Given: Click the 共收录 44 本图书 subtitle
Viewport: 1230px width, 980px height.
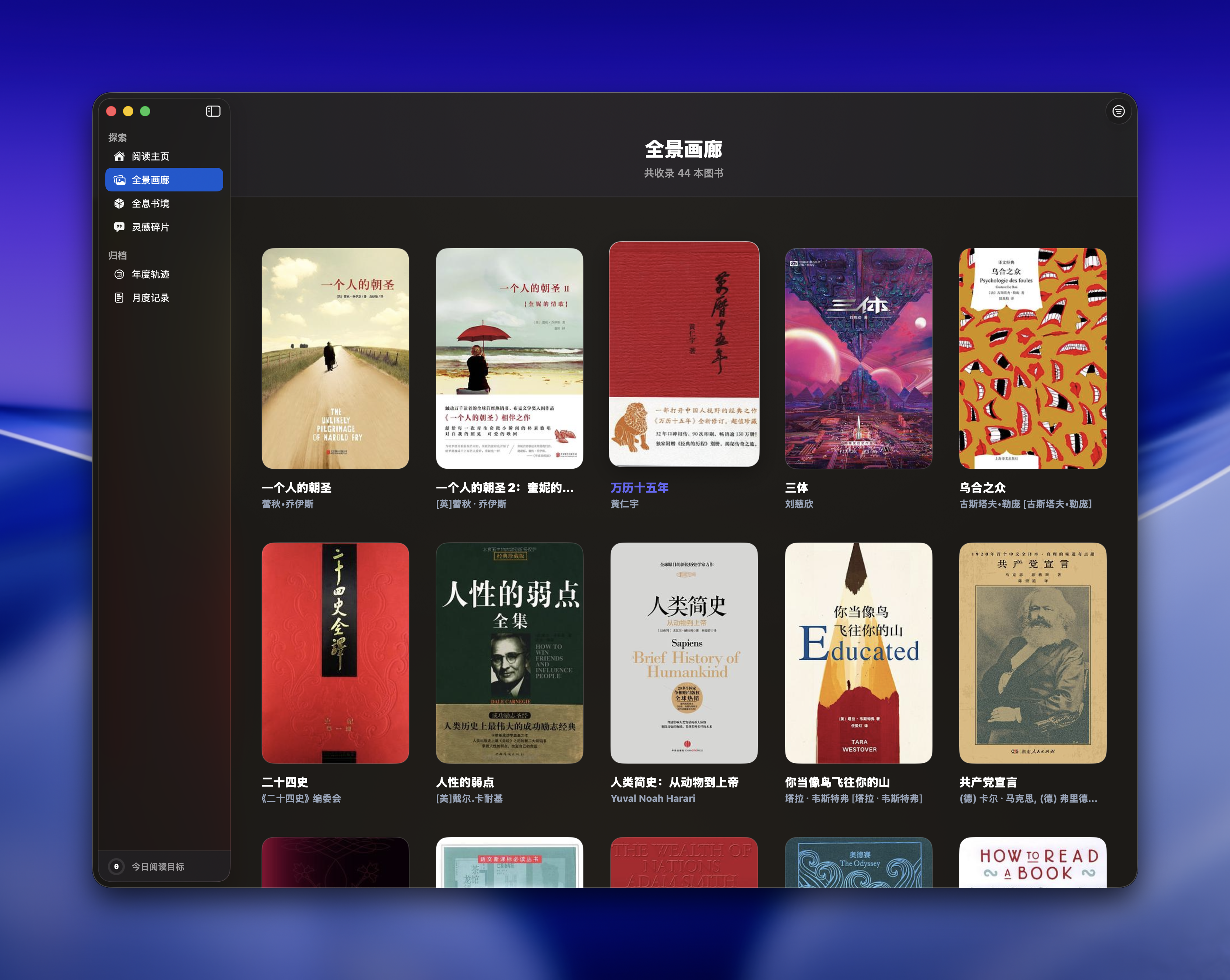Looking at the screenshot, I should [683, 173].
